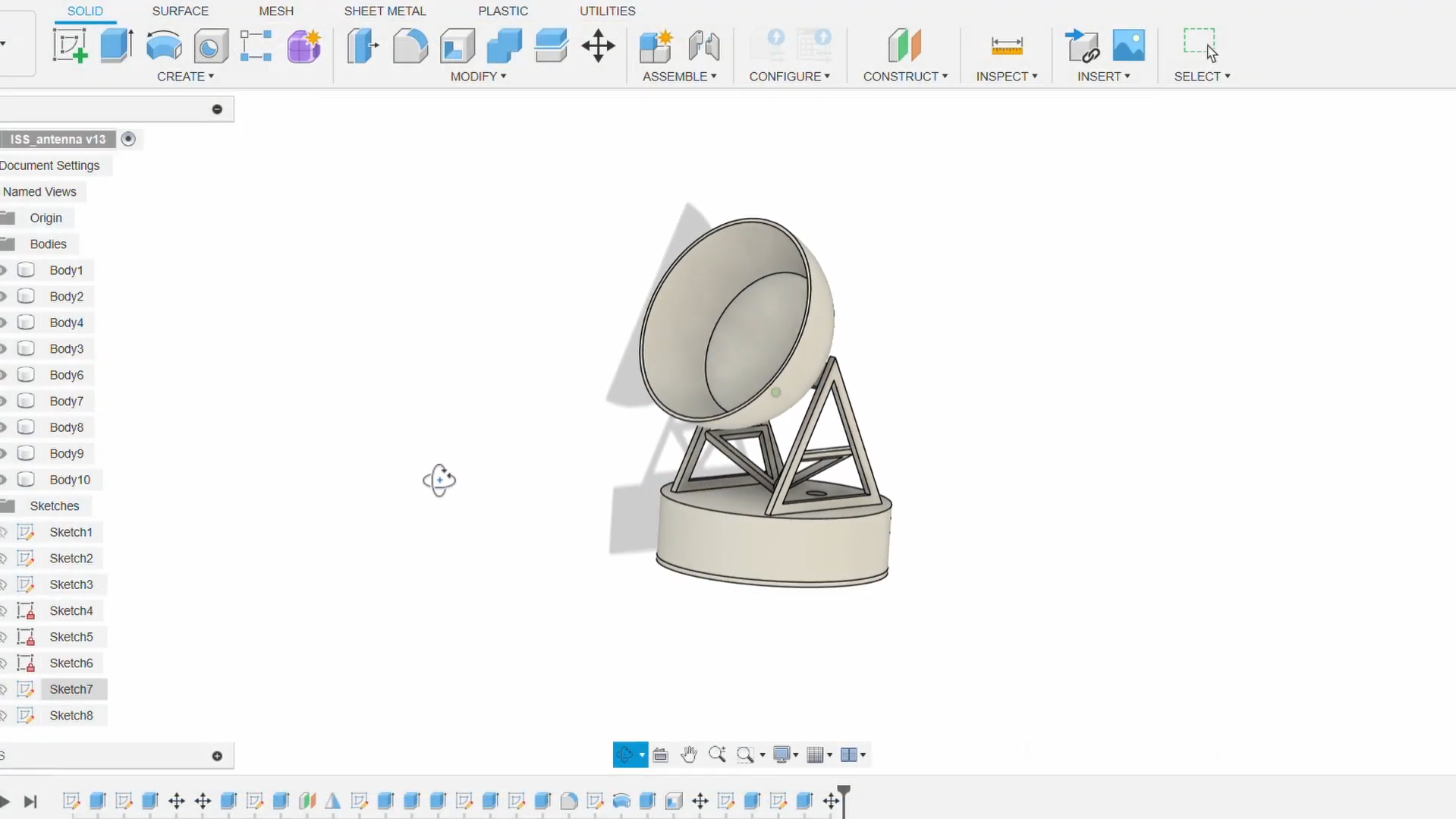Switch to the SURFACE tab
The height and width of the screenshot is (819, 1456).
point(180,11)
